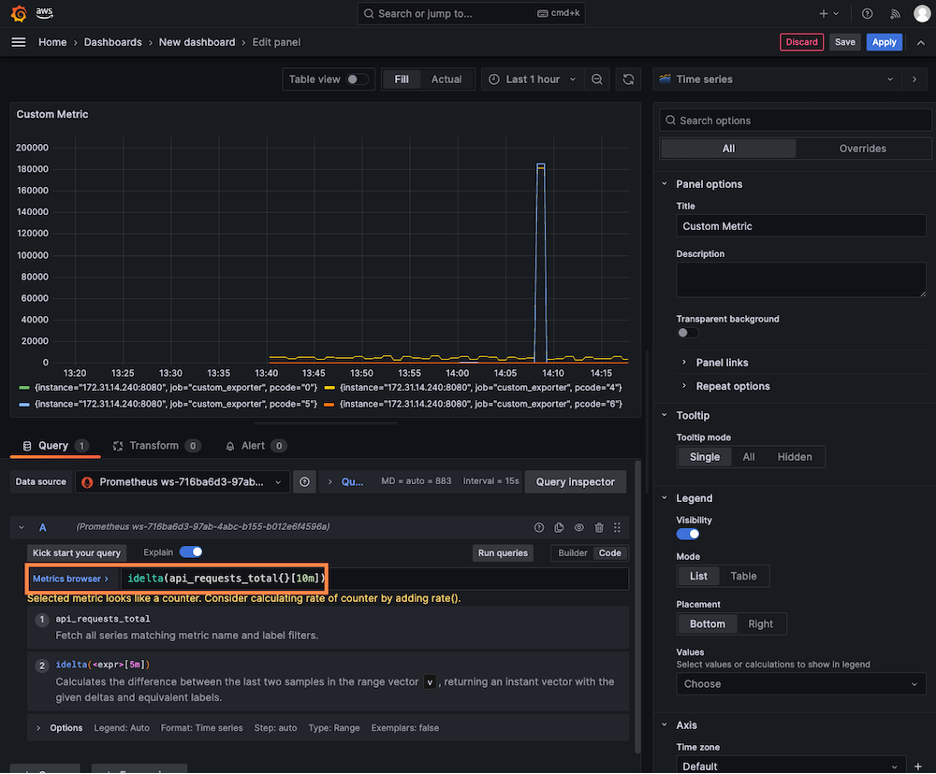Click the Apply button
Viewport: 936px width, 774px height.
tap(884, 42)
